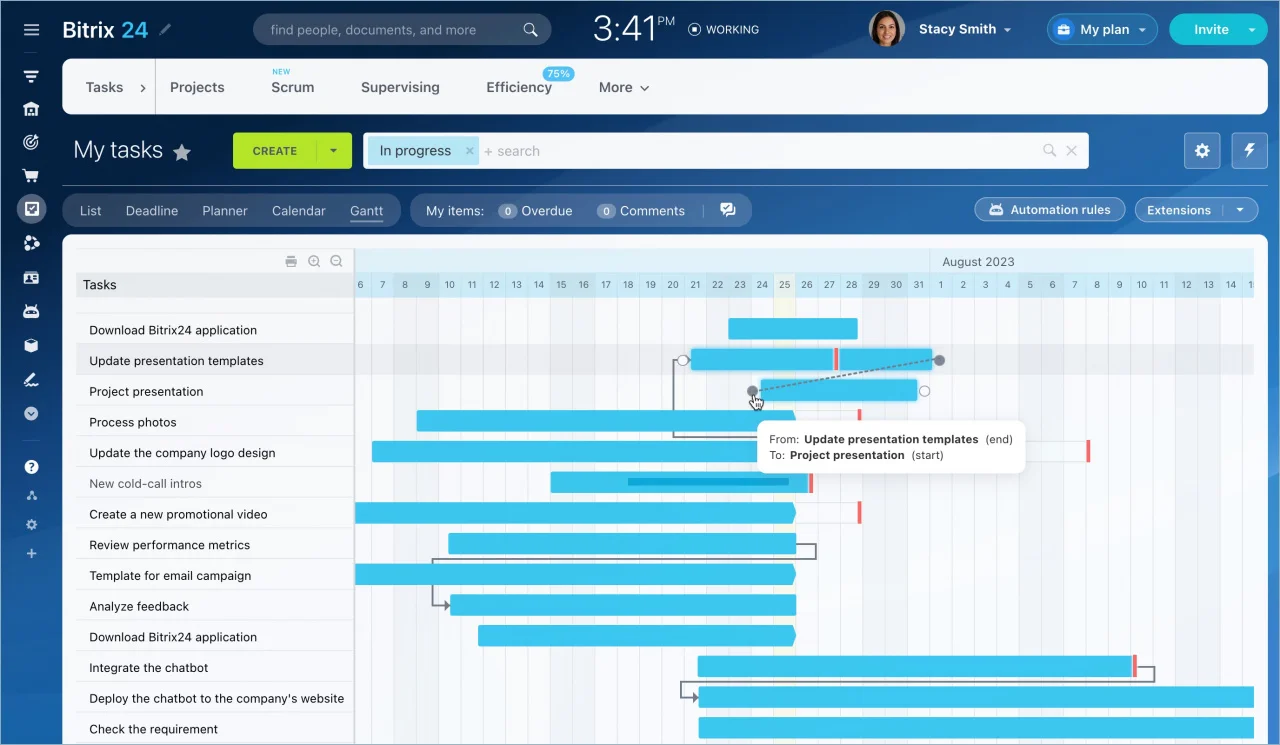1280x745 pixels.
Task: Zoom out the Gantt chart with the magnifier minus icon
Action: [336, 262]
